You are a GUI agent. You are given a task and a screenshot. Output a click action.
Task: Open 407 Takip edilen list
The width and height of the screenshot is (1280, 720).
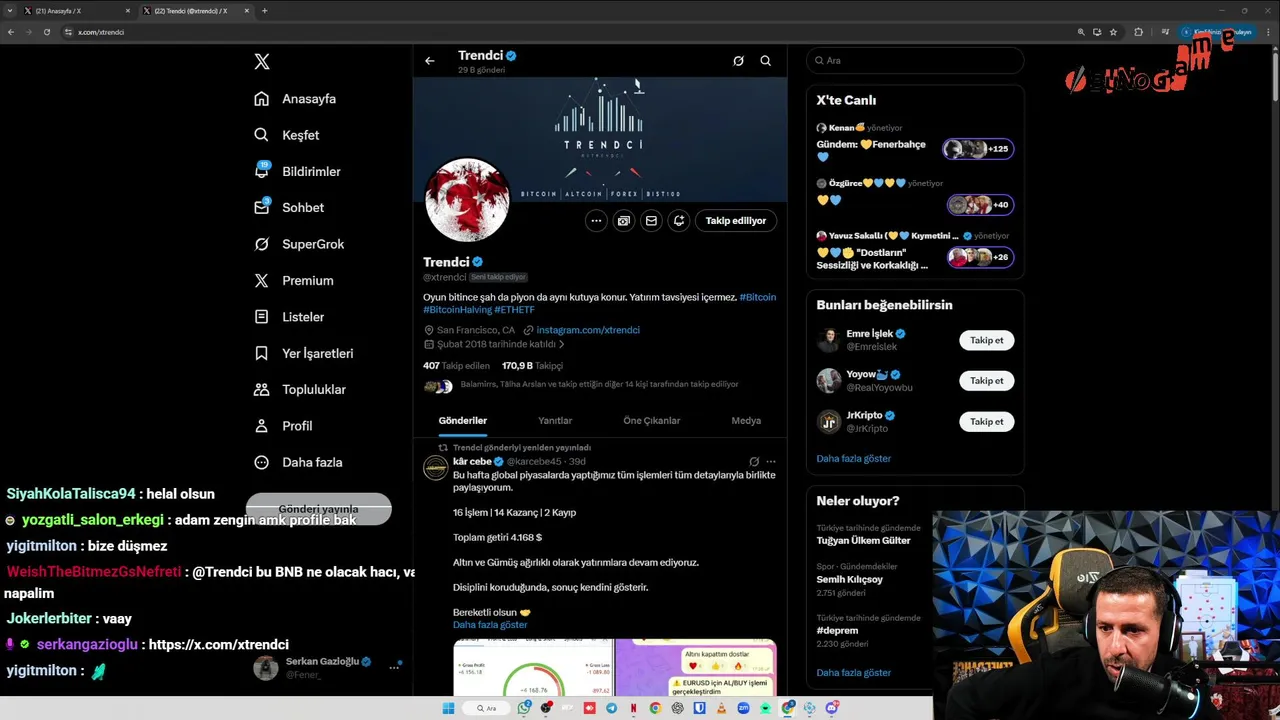point(456,366)
